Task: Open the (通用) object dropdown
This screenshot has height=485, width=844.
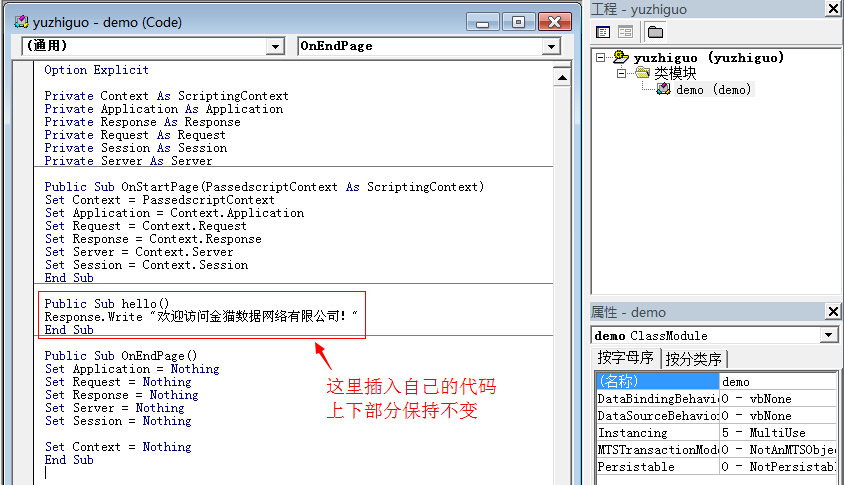Action: (x=275, y=46)
